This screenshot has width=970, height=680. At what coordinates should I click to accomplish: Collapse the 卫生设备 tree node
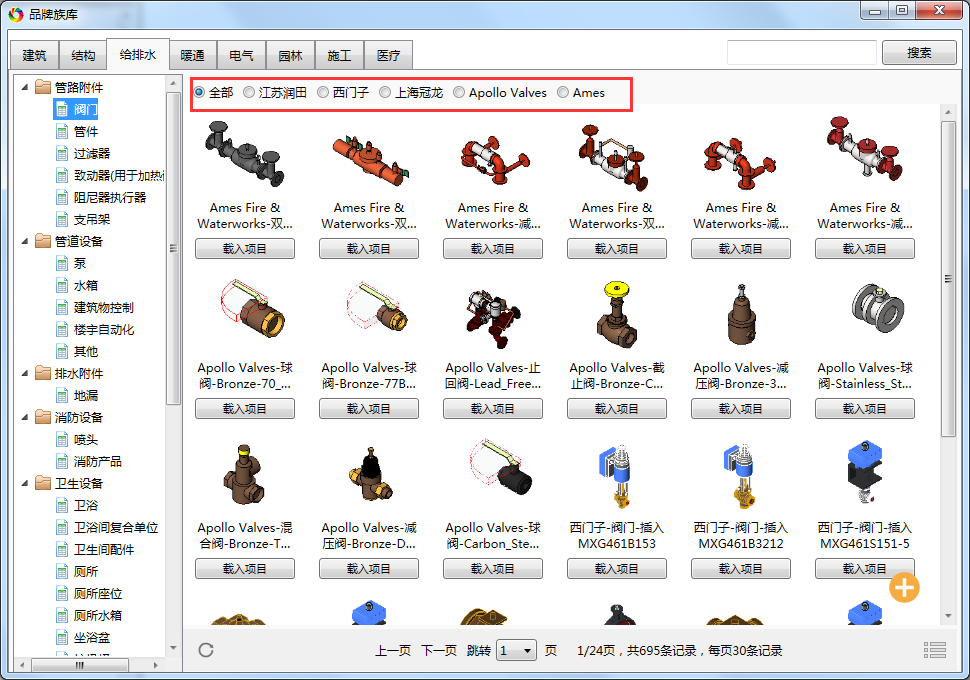pyautogui.click(x=25, y=484)
